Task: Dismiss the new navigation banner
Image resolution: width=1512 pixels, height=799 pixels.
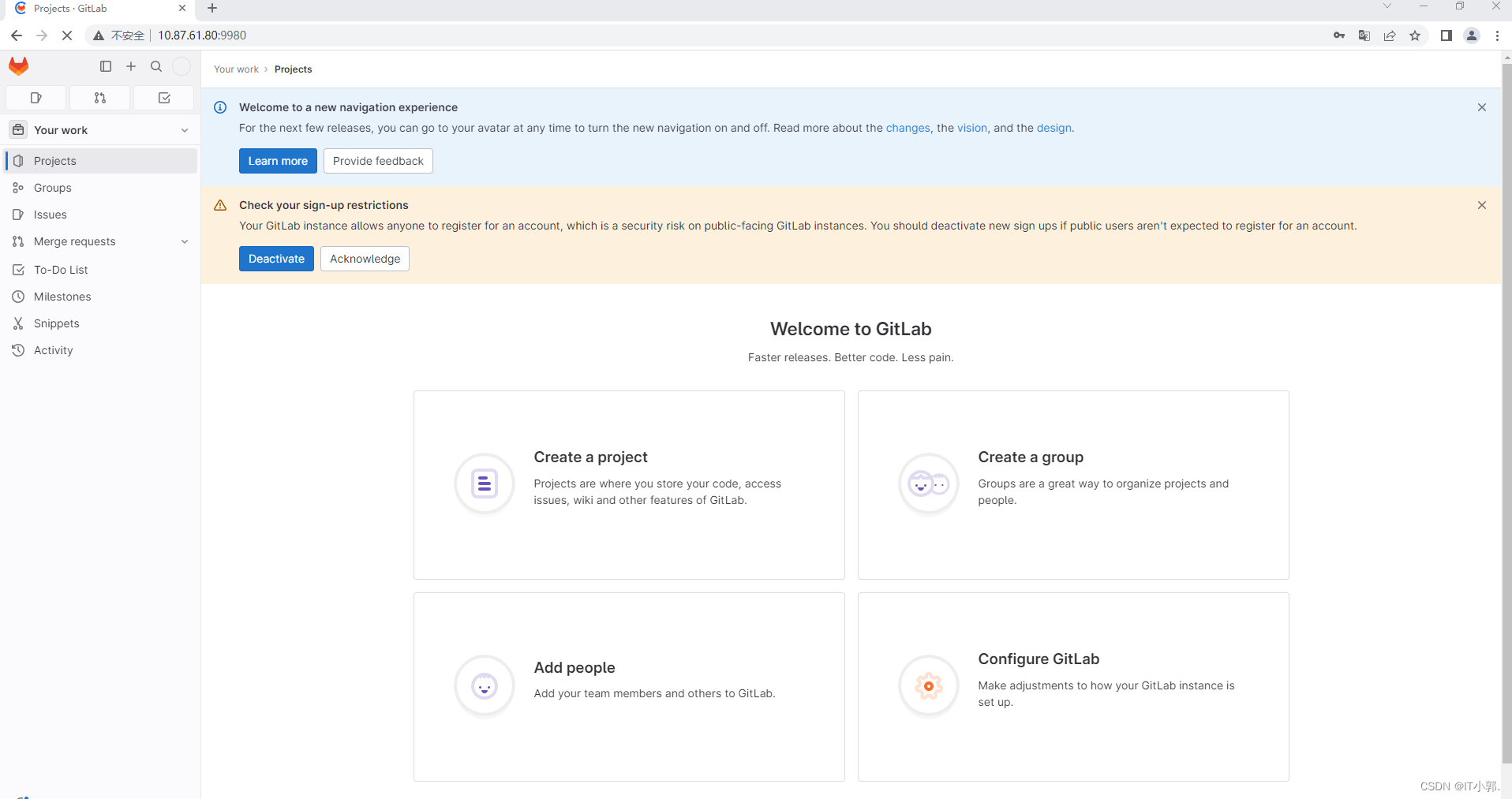Action: coord(1482,107)
